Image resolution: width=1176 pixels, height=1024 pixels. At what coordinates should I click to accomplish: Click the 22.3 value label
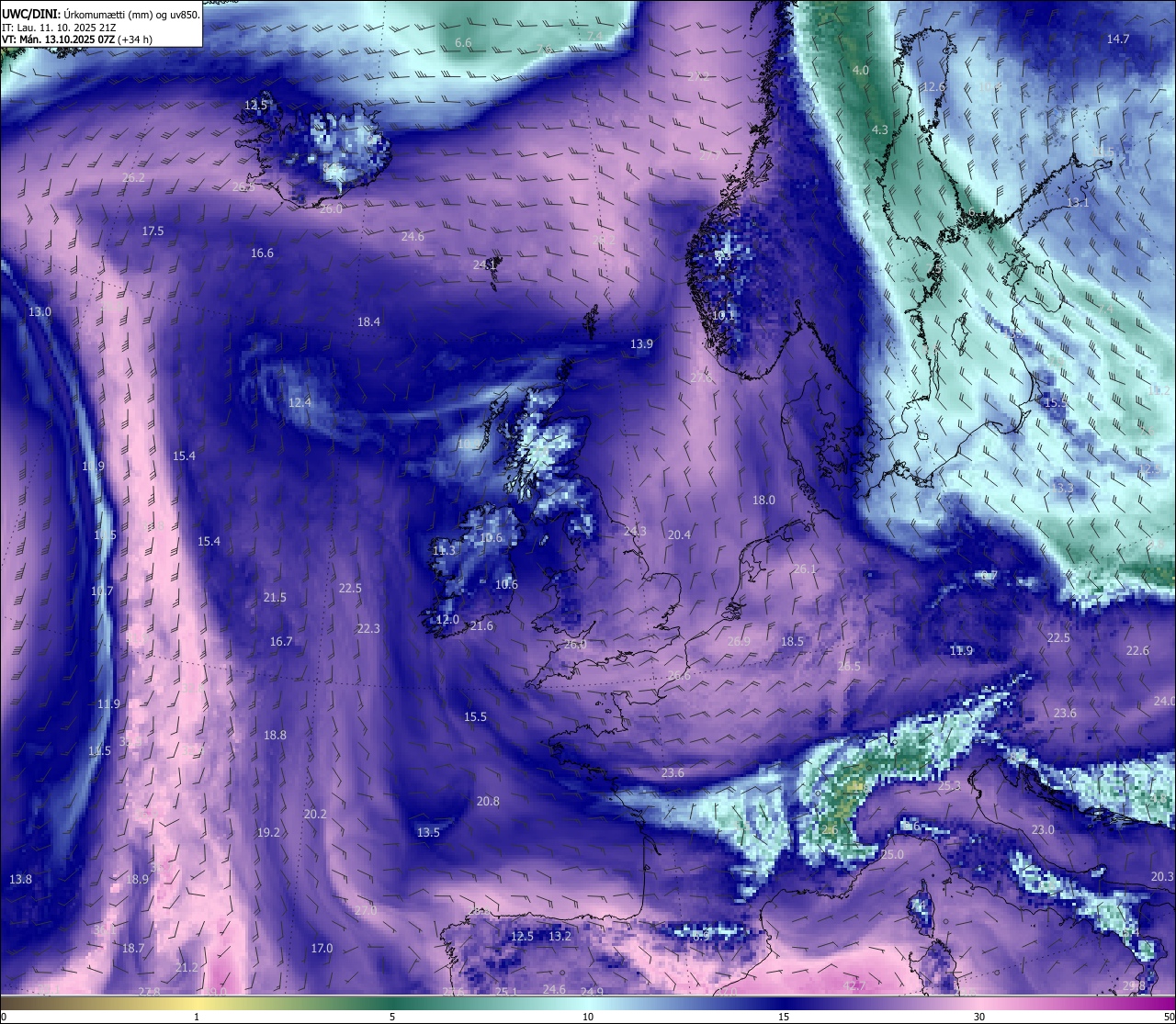pyautogui.click(x=368, y=628)
